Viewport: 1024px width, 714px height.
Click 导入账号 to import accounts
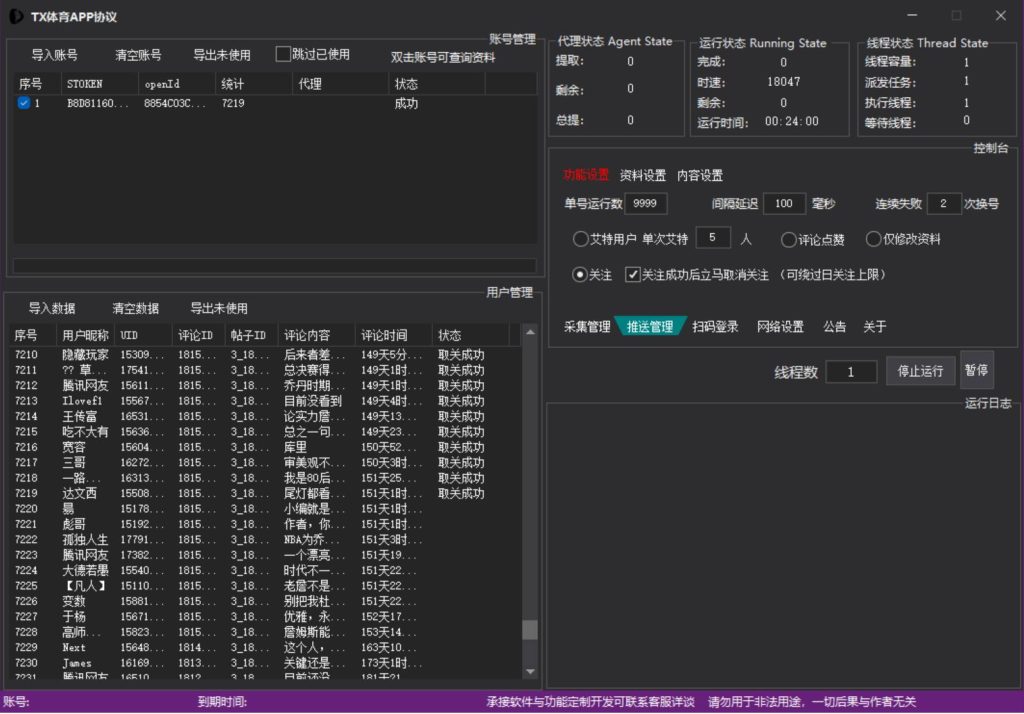click(x=54, y=55)
